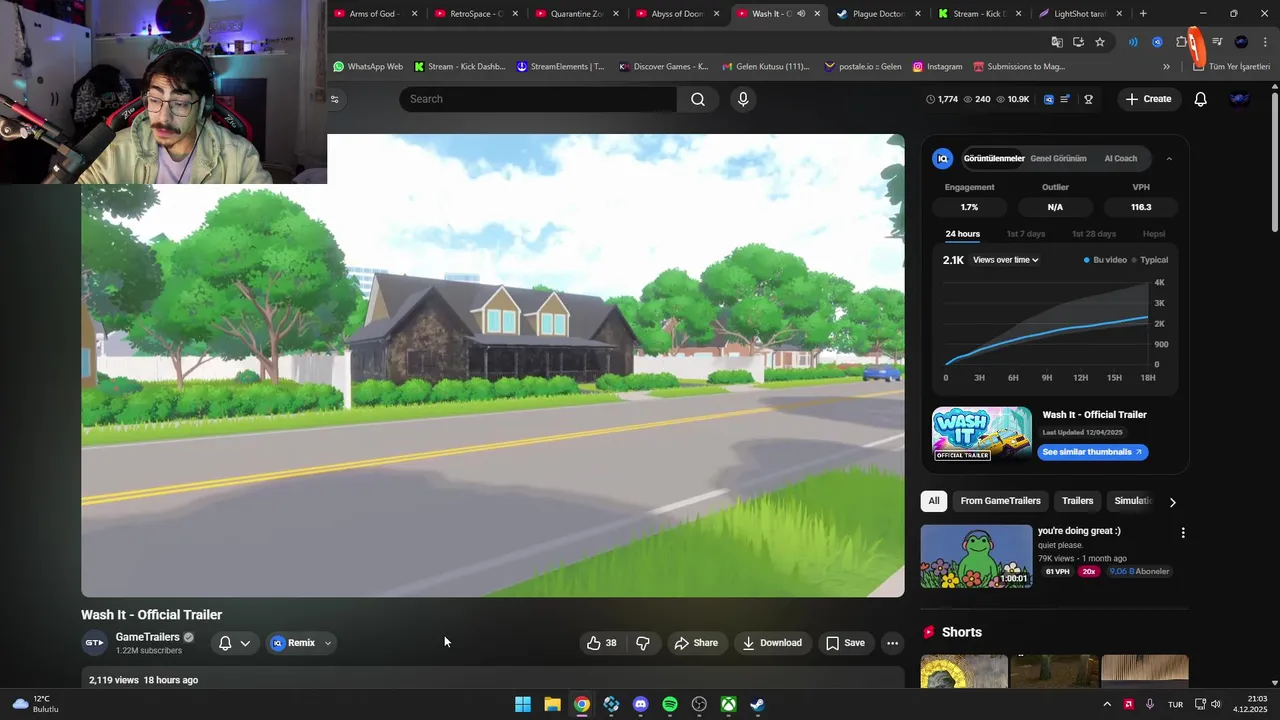
Task: Open the Windows Start menu
Action: (x=523, y=704)
